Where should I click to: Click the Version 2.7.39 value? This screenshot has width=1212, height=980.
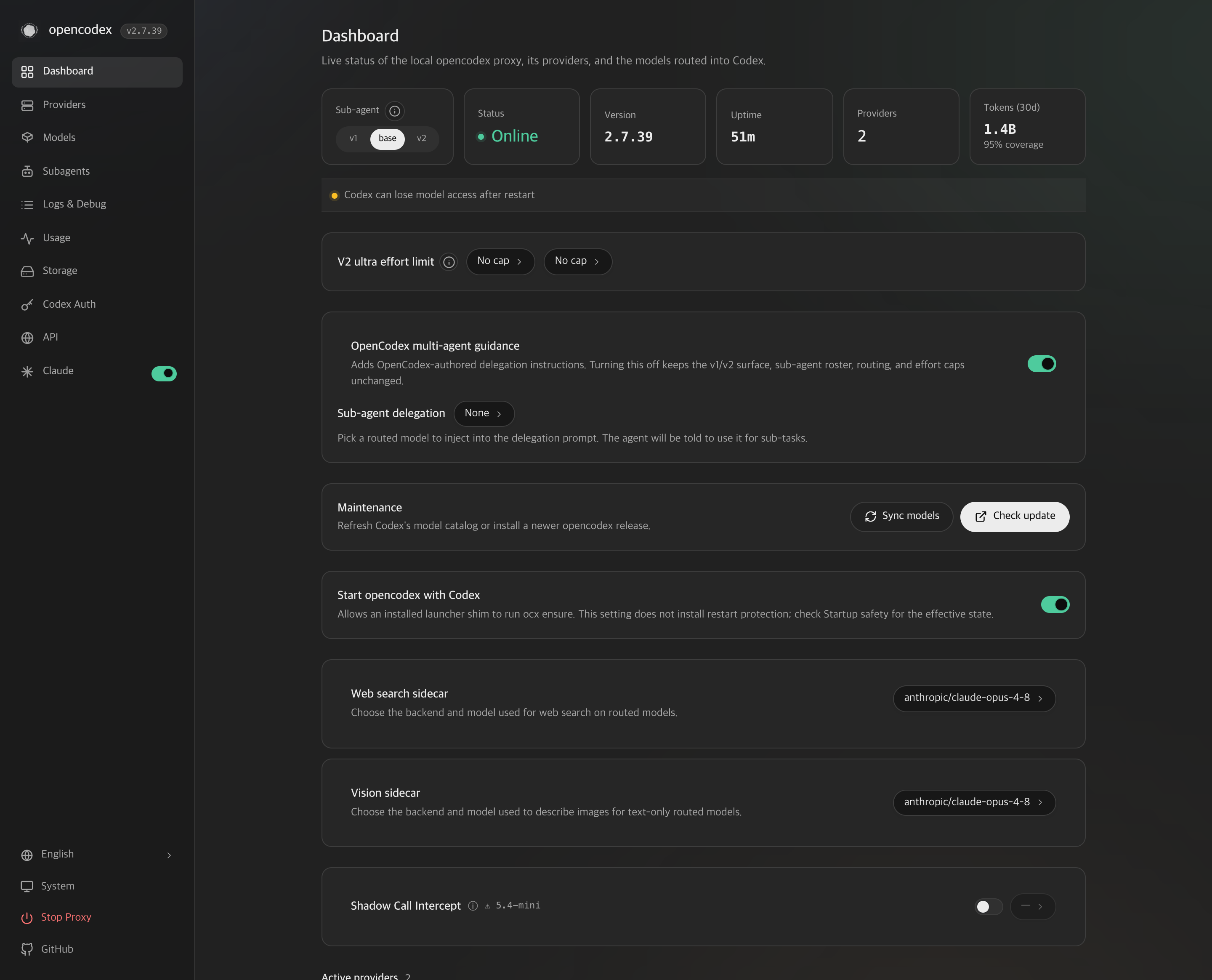pyautogui.click(x=628, y=137)
